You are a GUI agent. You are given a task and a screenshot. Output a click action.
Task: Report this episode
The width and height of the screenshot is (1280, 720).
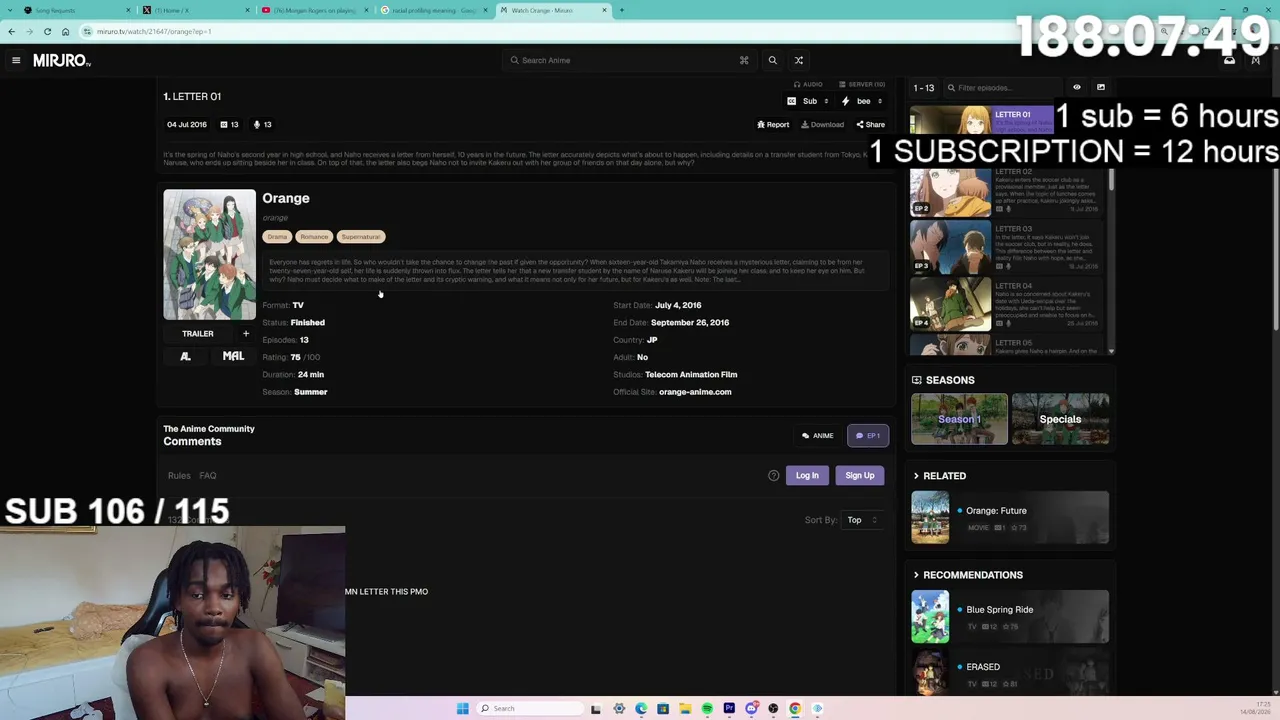coord(773,125)
